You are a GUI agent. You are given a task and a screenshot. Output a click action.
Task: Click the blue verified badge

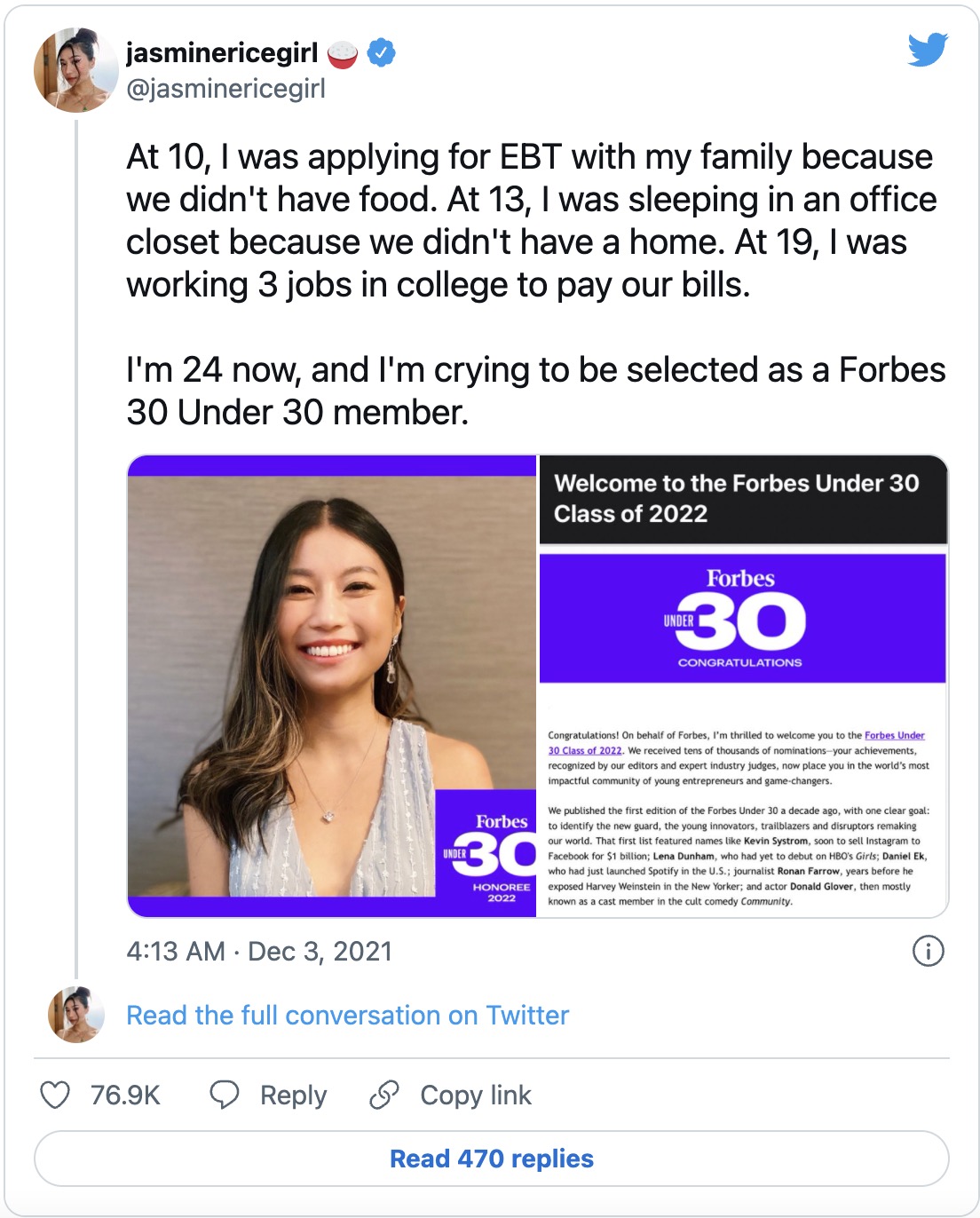[x=382, y=53]
